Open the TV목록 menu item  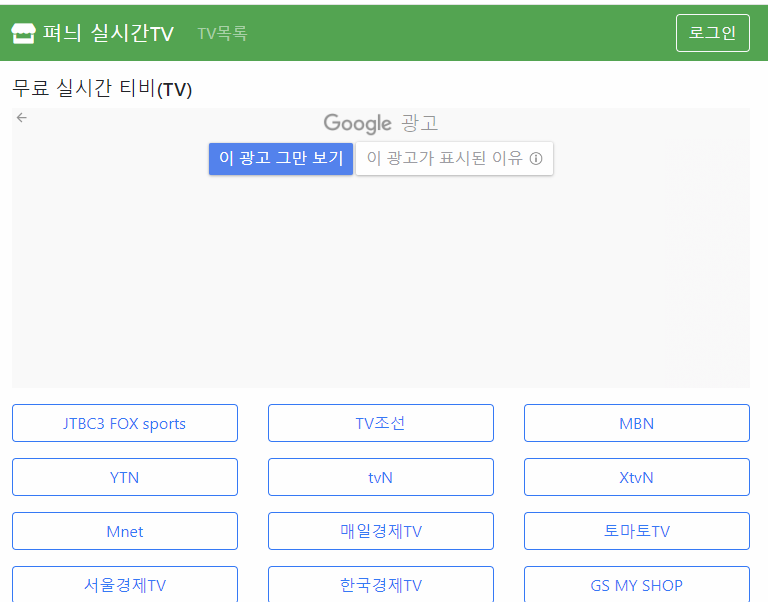tap(222, 33)
